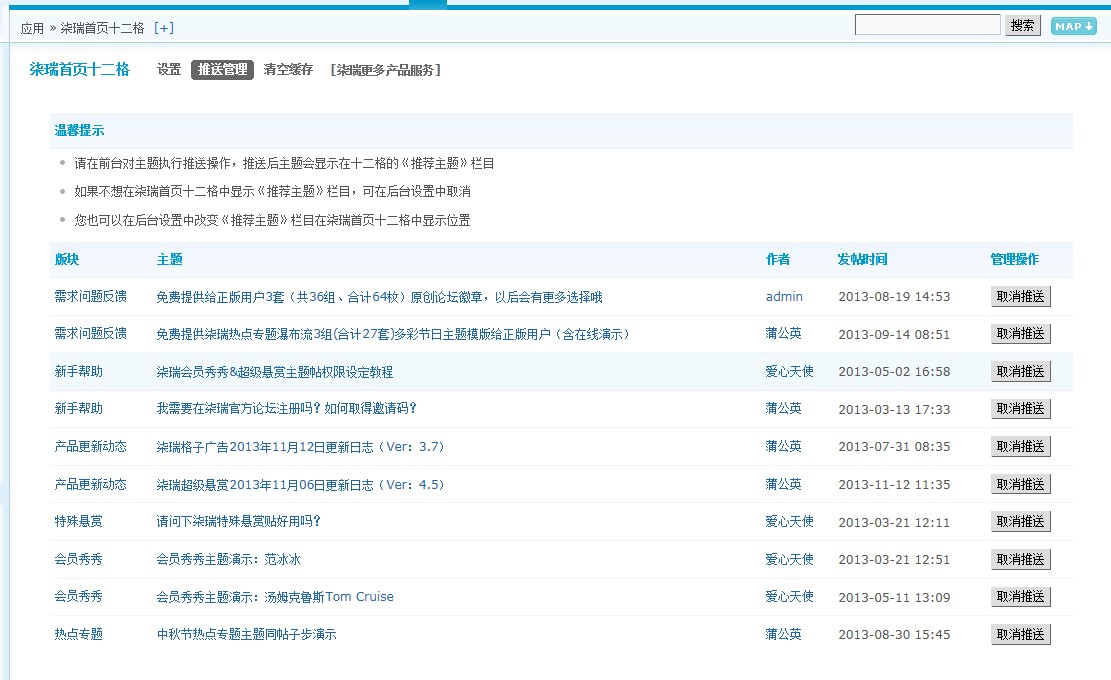The image size is (1111, 680).
Task: Cancel push for 中秋节热点专题 post
Action: 1020,635
